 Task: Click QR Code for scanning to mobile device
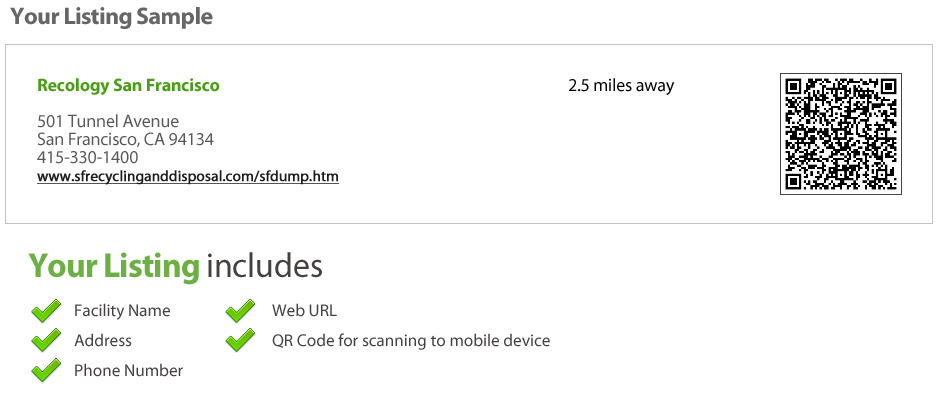[x=411, y=341]
